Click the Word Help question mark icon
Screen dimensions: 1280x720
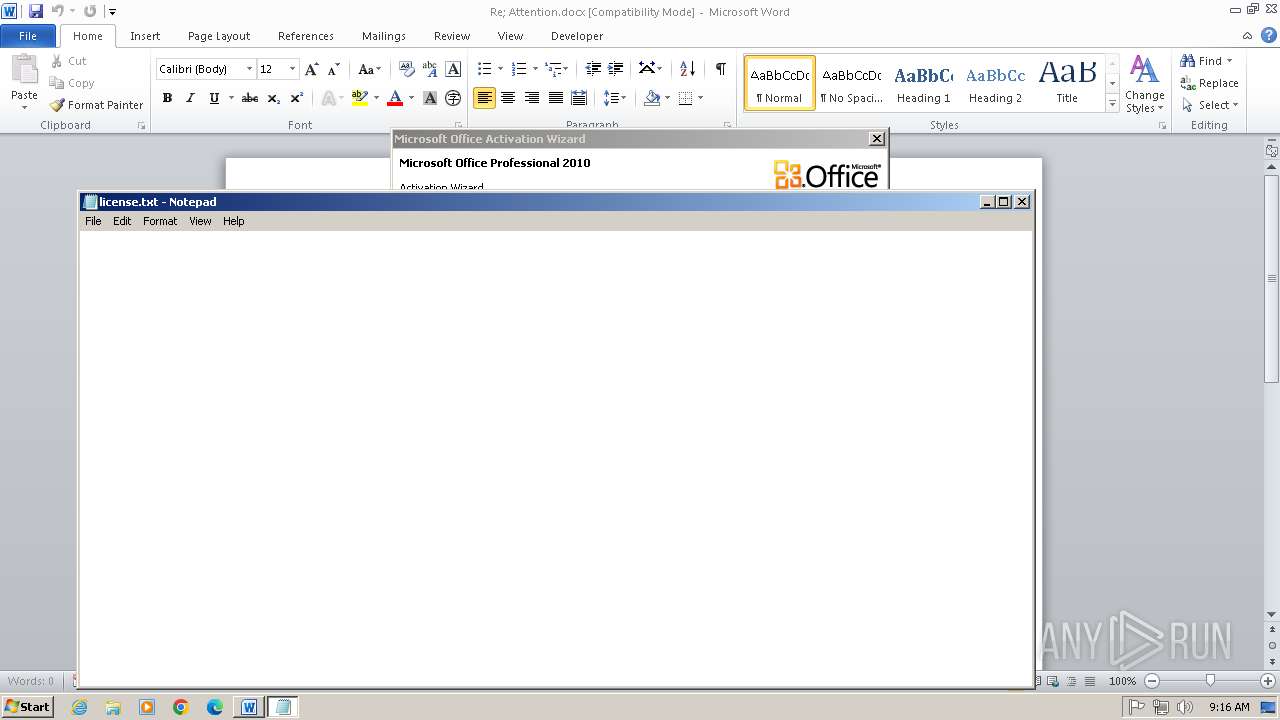[x=1268, y=35]
